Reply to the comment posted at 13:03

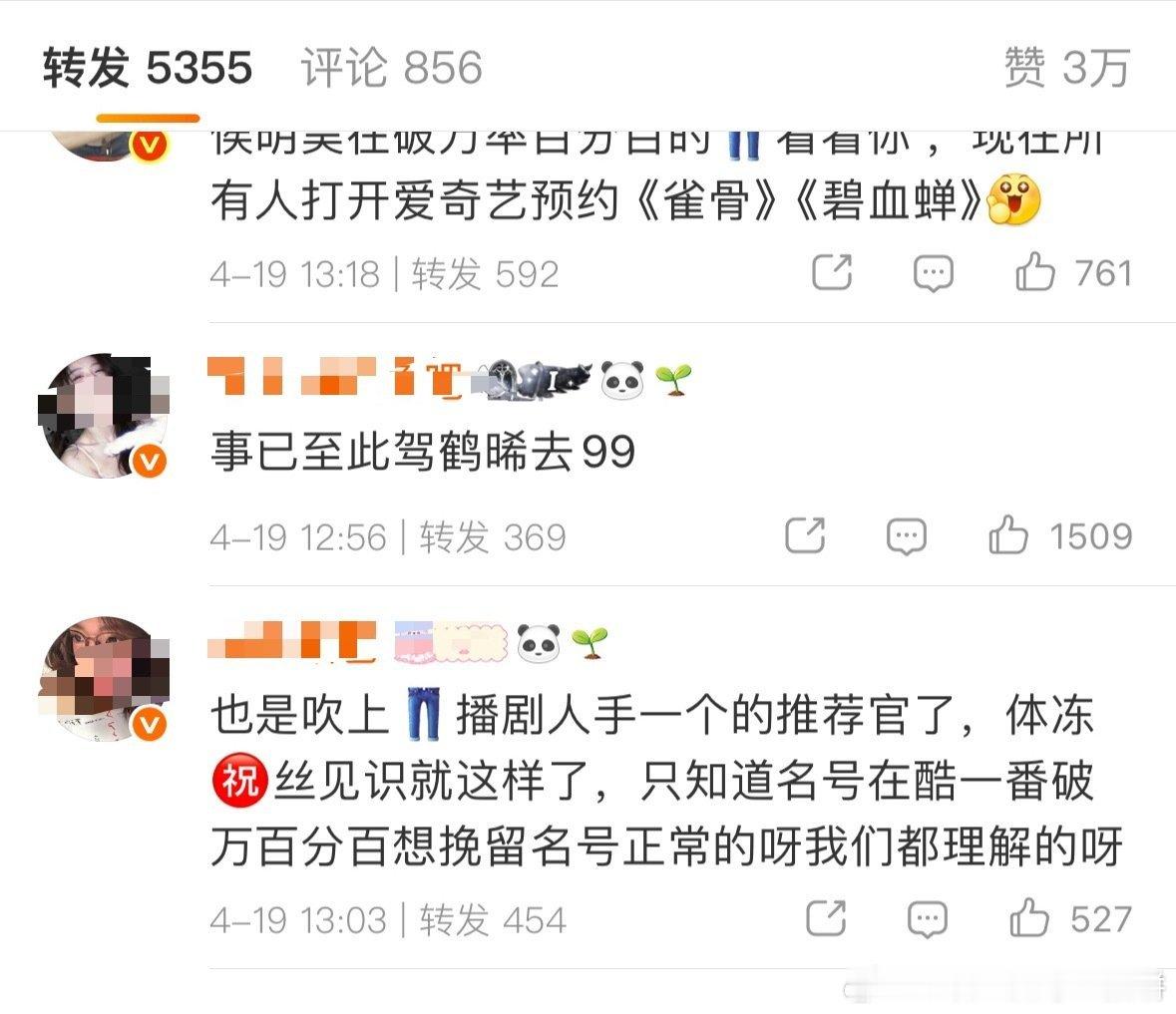[x=927, y=919]
